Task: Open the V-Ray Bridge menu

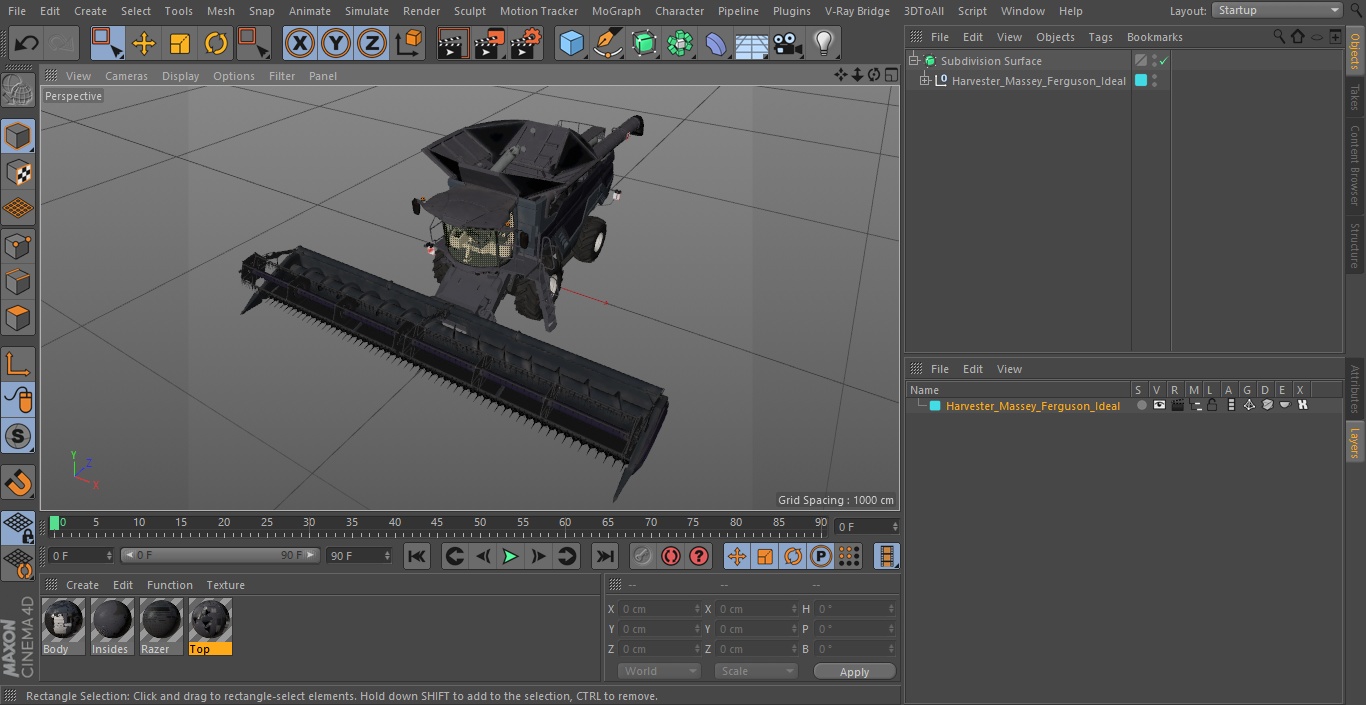Action: click(x=857, y=11)
